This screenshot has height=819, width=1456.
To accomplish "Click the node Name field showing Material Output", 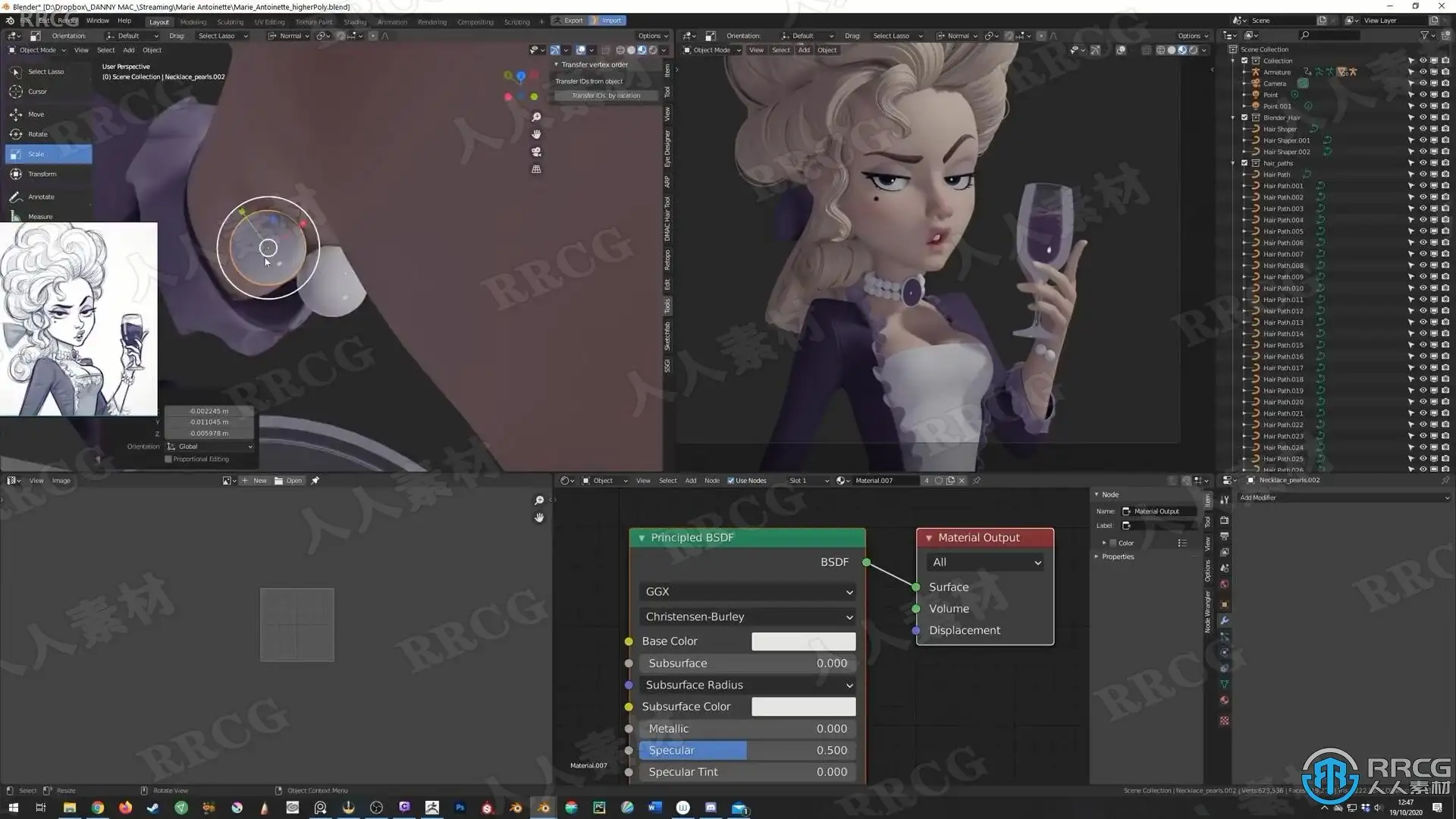I will click(1159, 512).
